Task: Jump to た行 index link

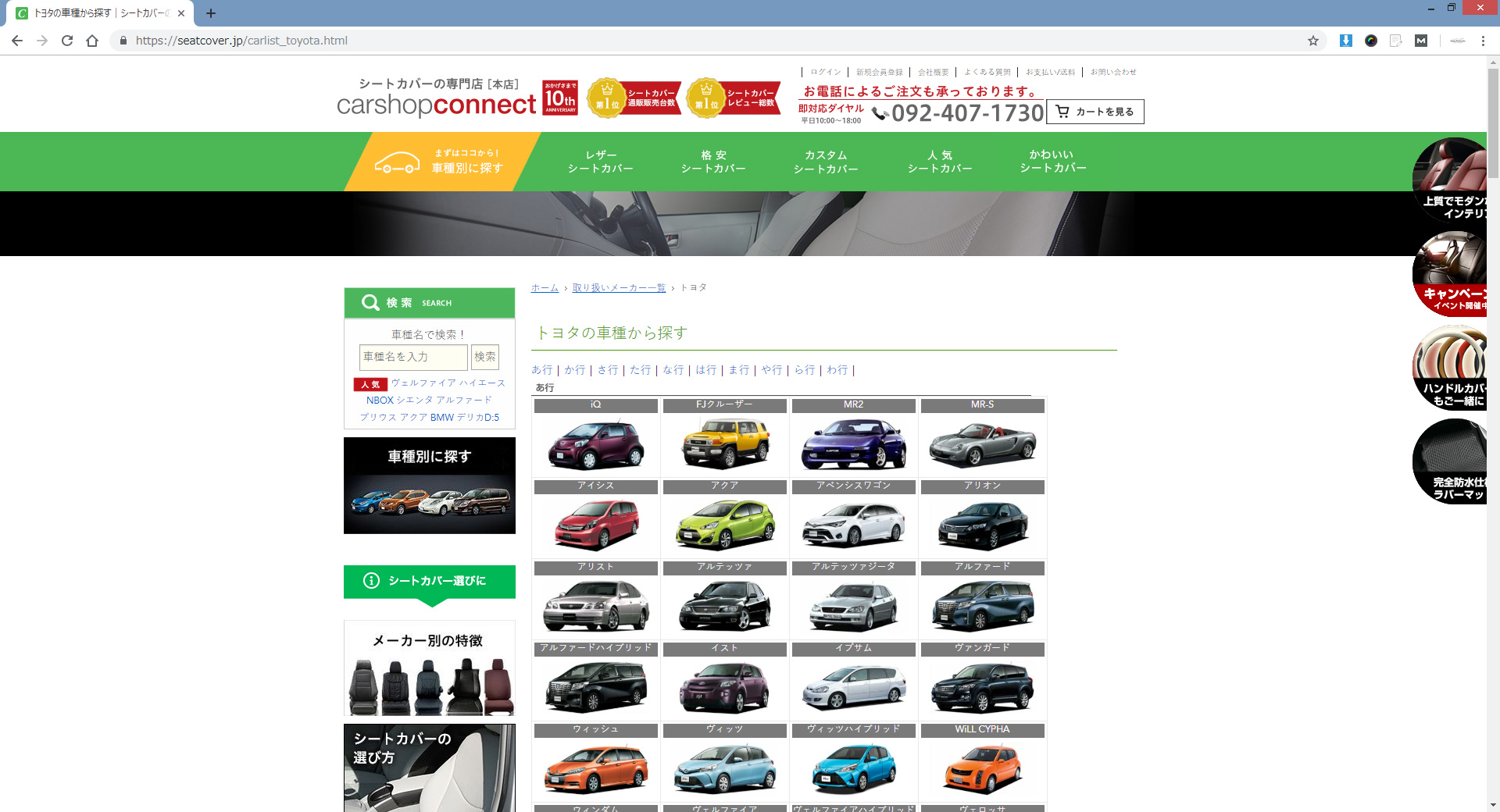Action: tap(641, 370)
